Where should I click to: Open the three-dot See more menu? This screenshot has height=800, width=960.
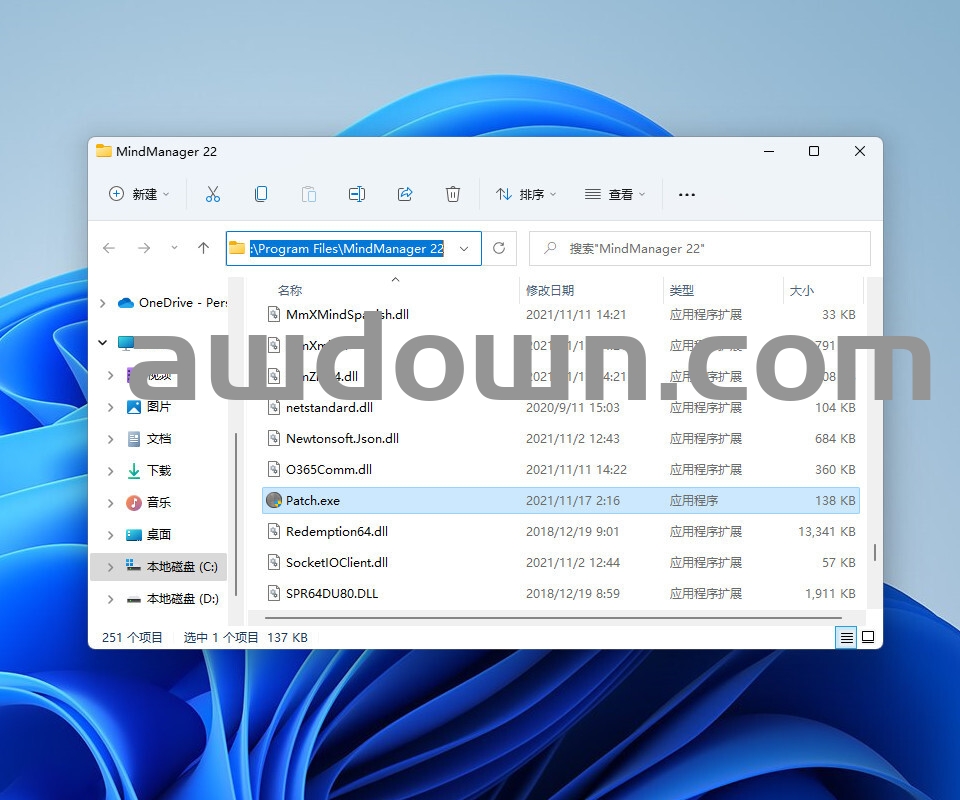[687, 194]
